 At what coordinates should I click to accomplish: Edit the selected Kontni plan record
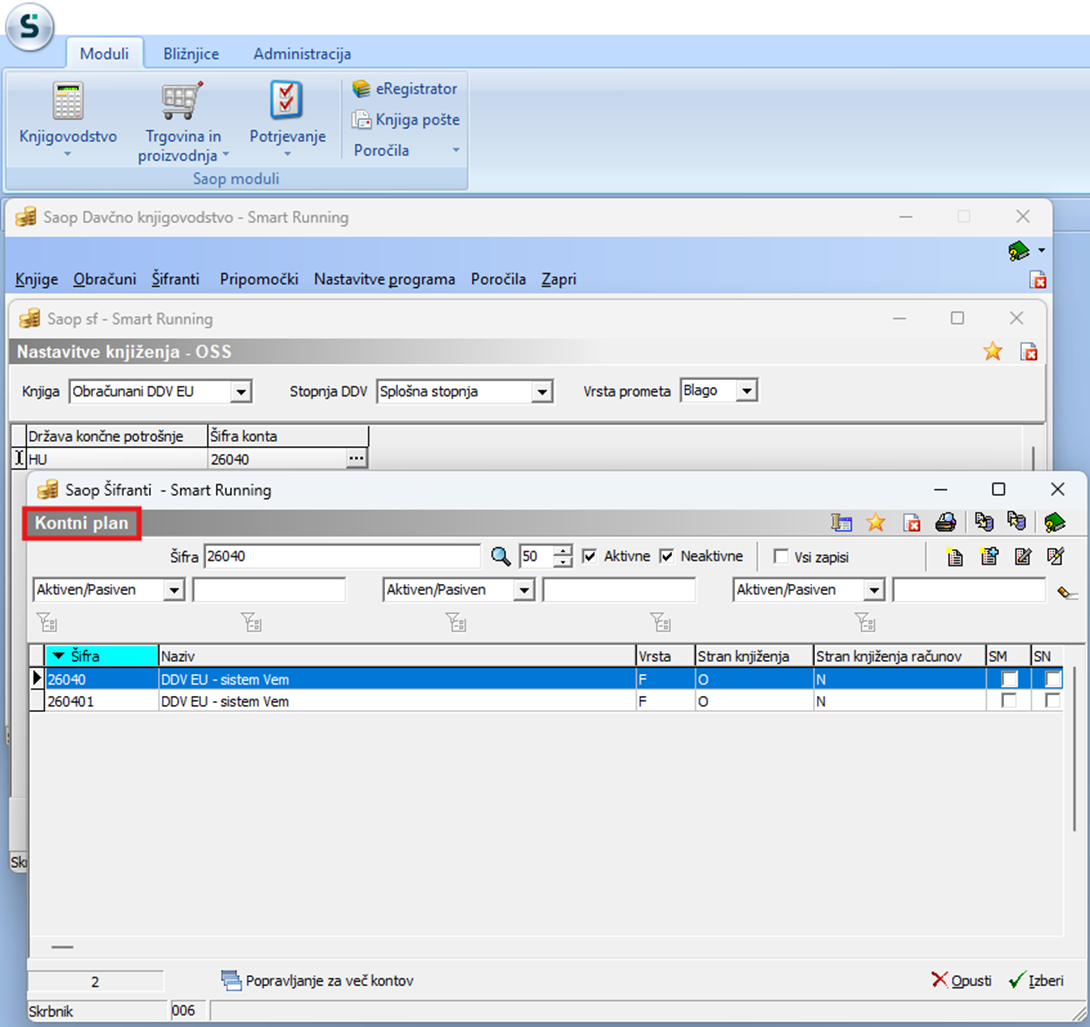(x=1023, y=556)
